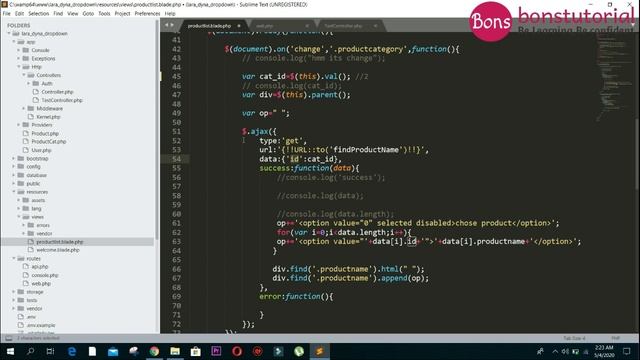Open console.php under routes
Viewport: 640px width, 360px height.
(x=44, y=275)
